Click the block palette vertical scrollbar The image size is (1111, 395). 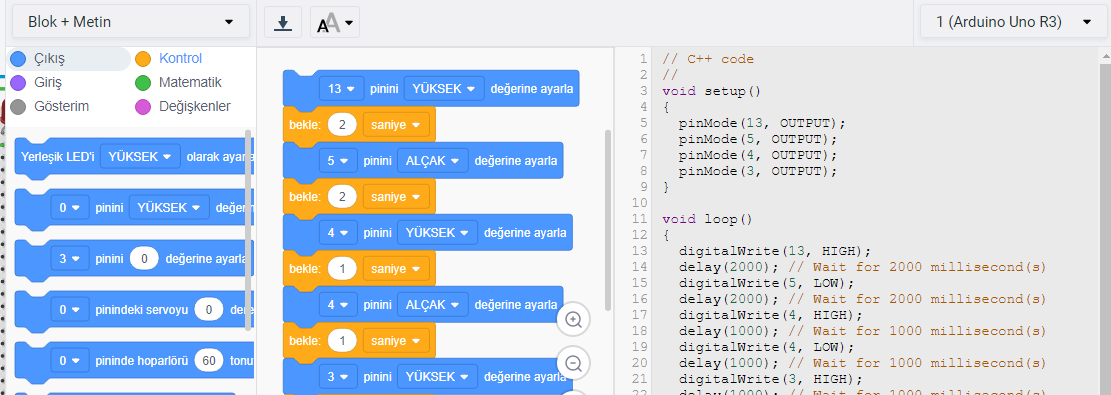coord(248,230)
